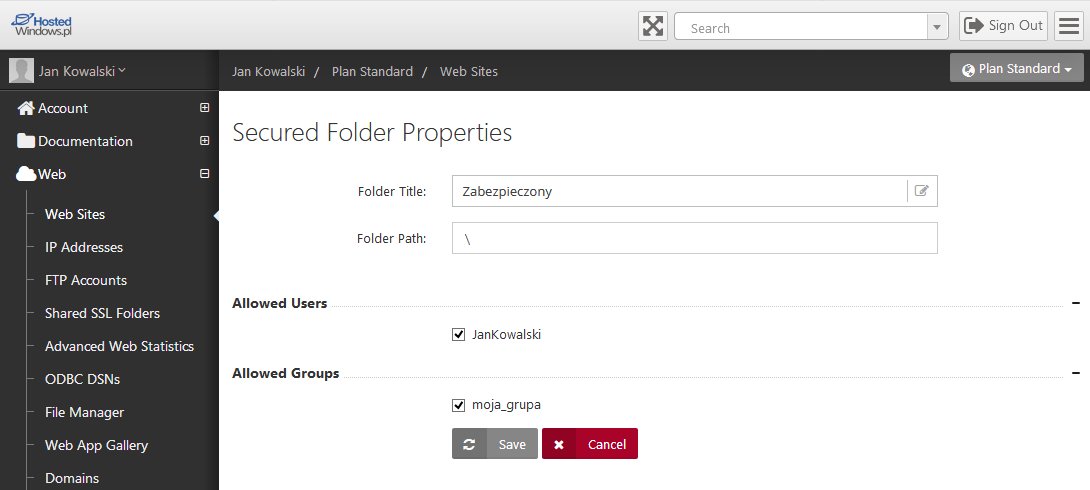Click the Sign Out button

[x=1003, y=26]
